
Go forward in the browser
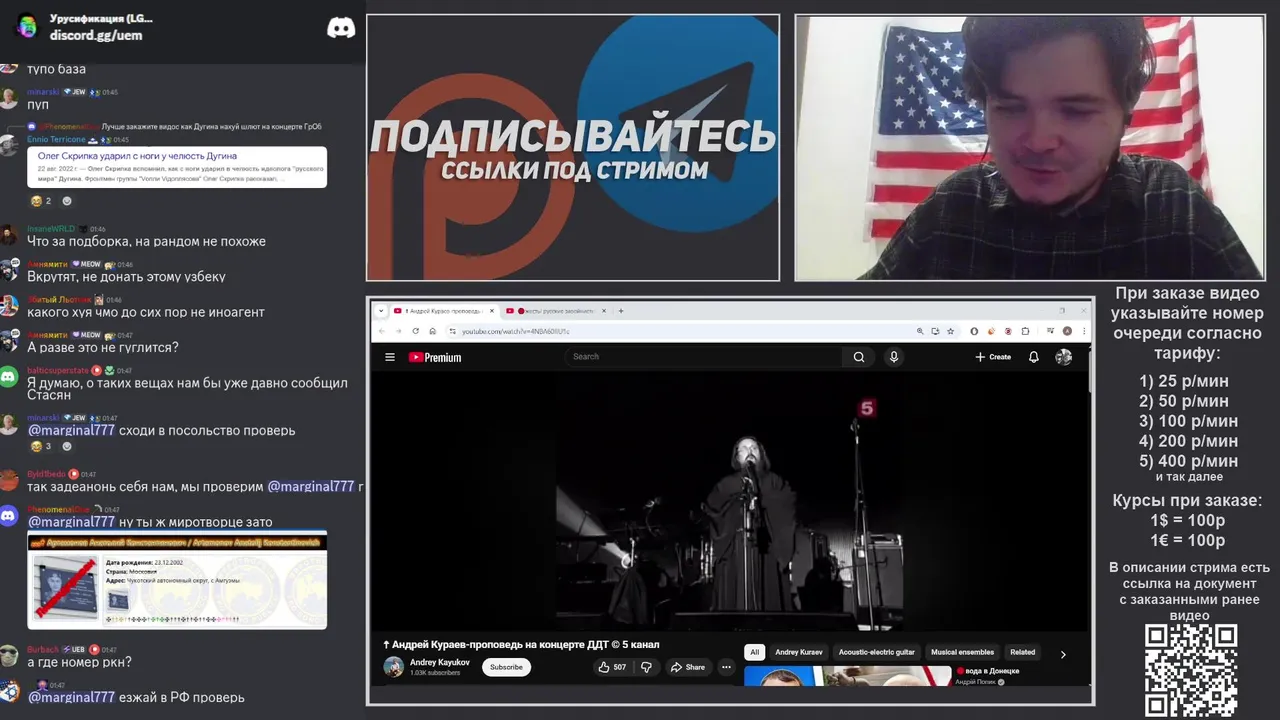pos(399,331)
